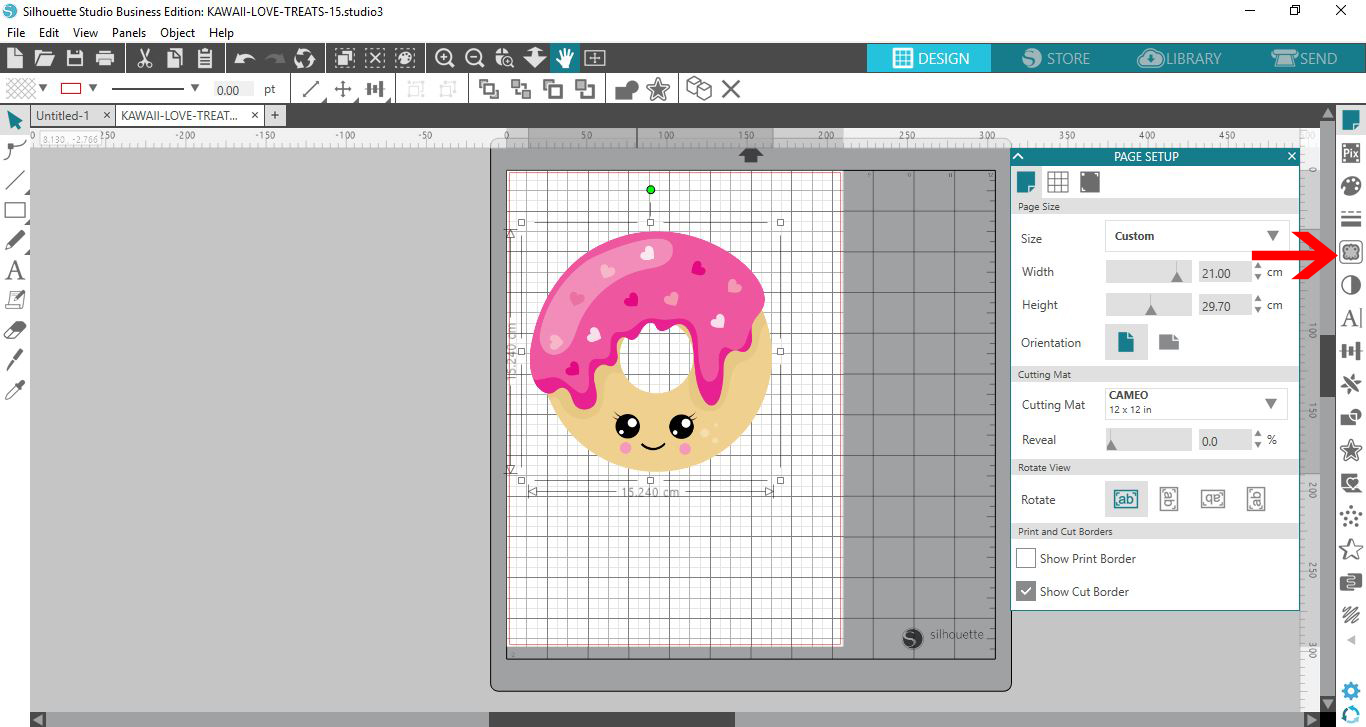Screen dimensions: 1366x727
Task: Open the Pix panel icon
Action: [1351, 153]
